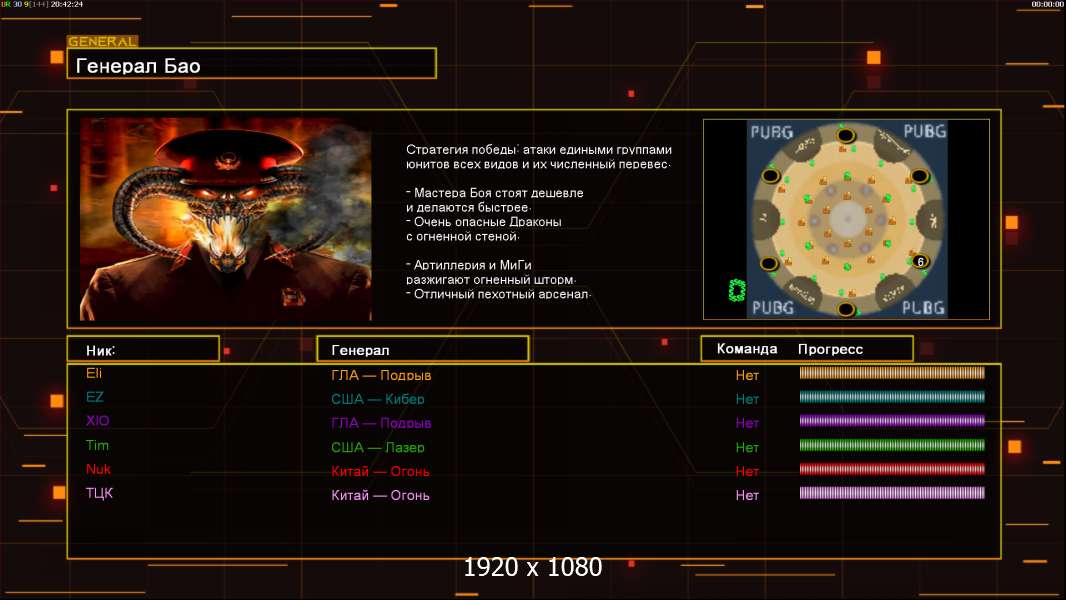Click Nuk's red loading progress bar
Image resolution: width=1066 pixels, height=600 pixels.
point(892,469)
